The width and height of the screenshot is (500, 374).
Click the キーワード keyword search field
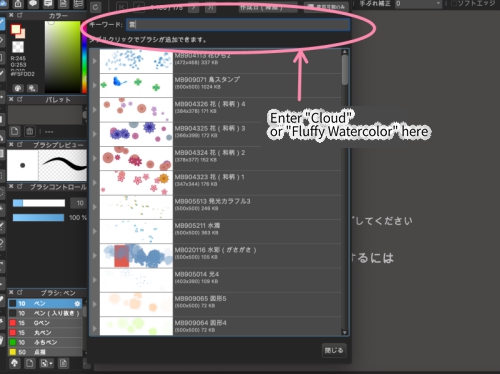click(x=239, y=24)
